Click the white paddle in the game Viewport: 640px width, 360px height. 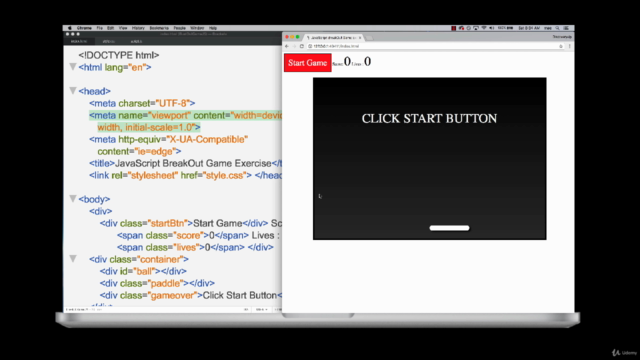coord(449,228)
